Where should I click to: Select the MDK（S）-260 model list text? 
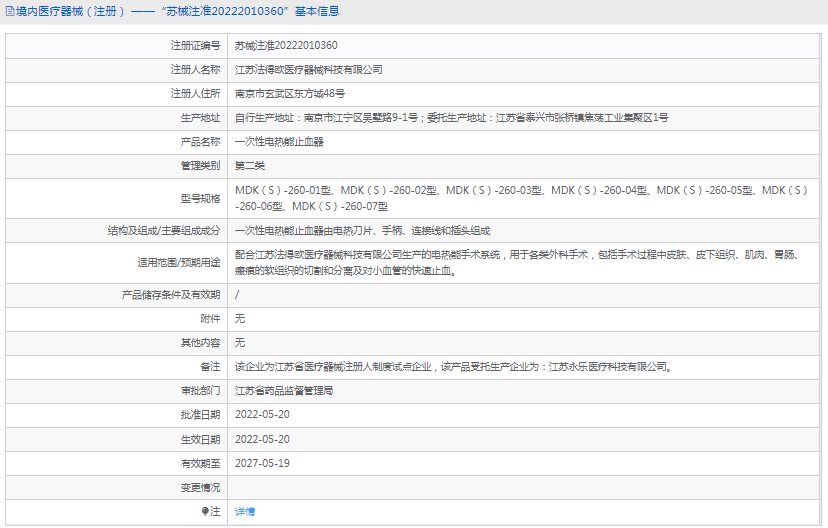522,198
